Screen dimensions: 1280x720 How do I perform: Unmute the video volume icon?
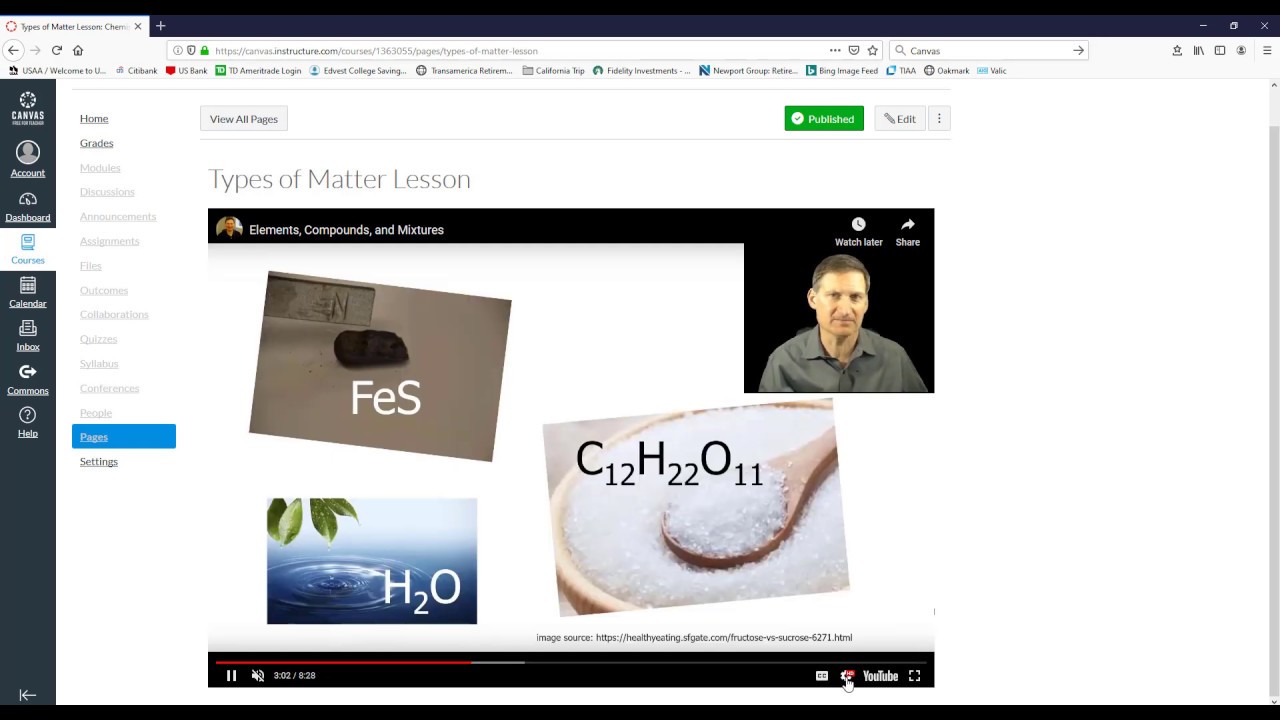[x=258, y=676]
